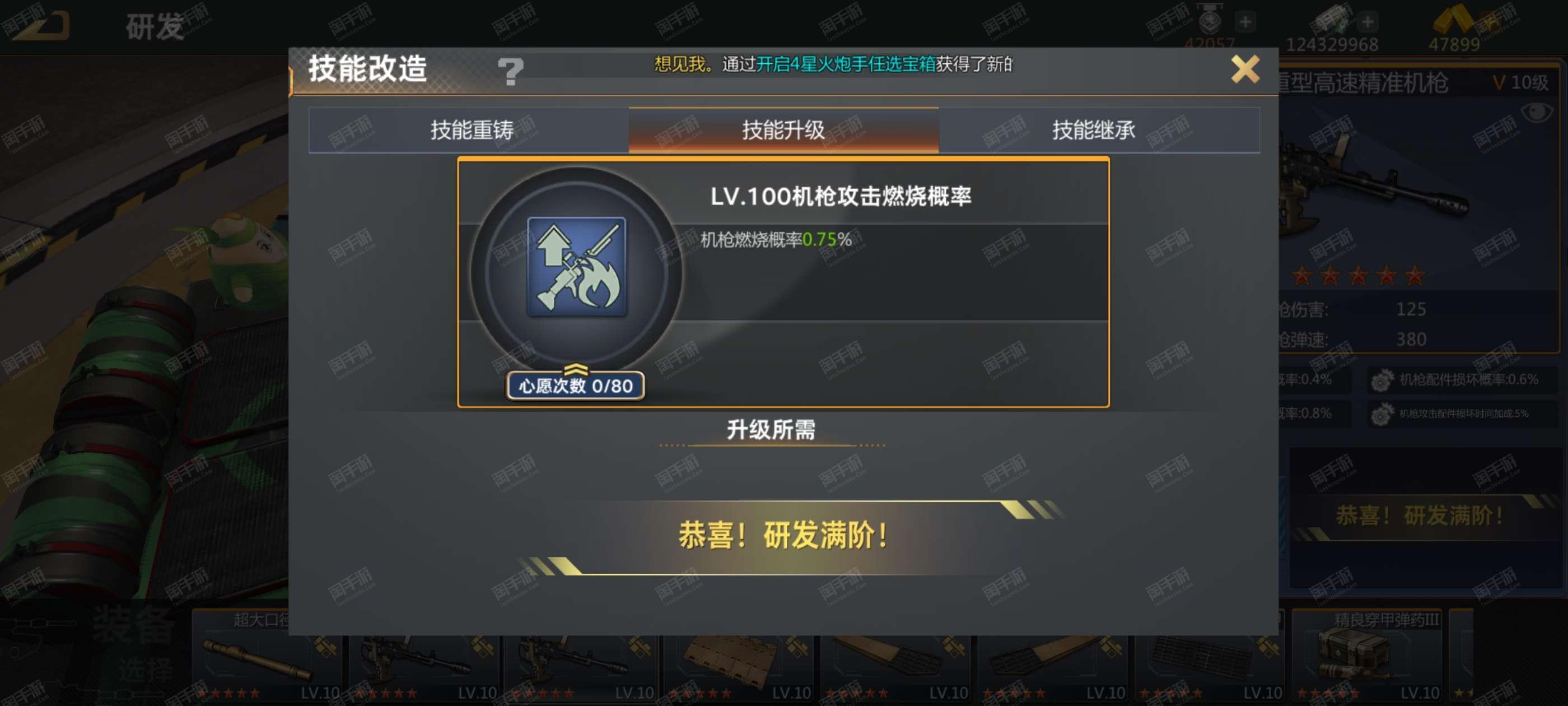1568x706 pixels.
Task: Click the 心愿次数 0/80 badge
Action: point(575,385)
